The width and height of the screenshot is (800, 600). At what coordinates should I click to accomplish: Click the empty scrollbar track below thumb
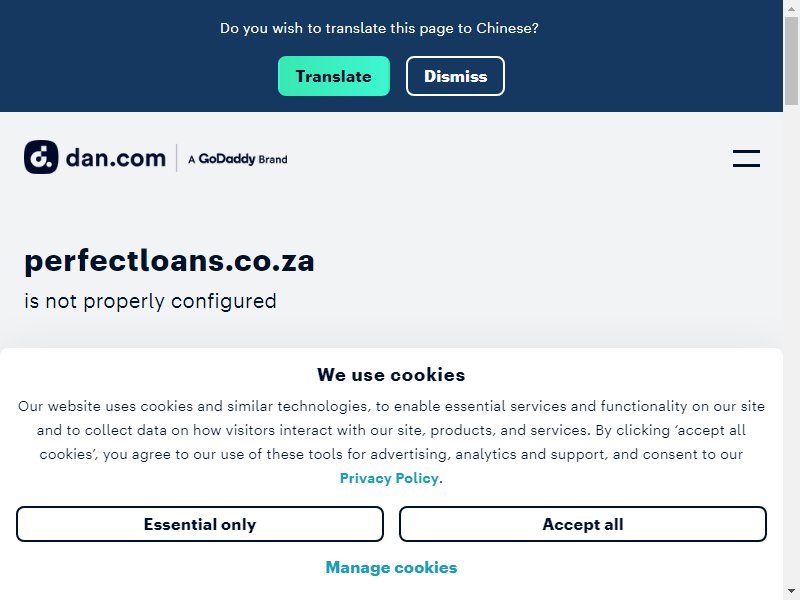pos(791,347)
